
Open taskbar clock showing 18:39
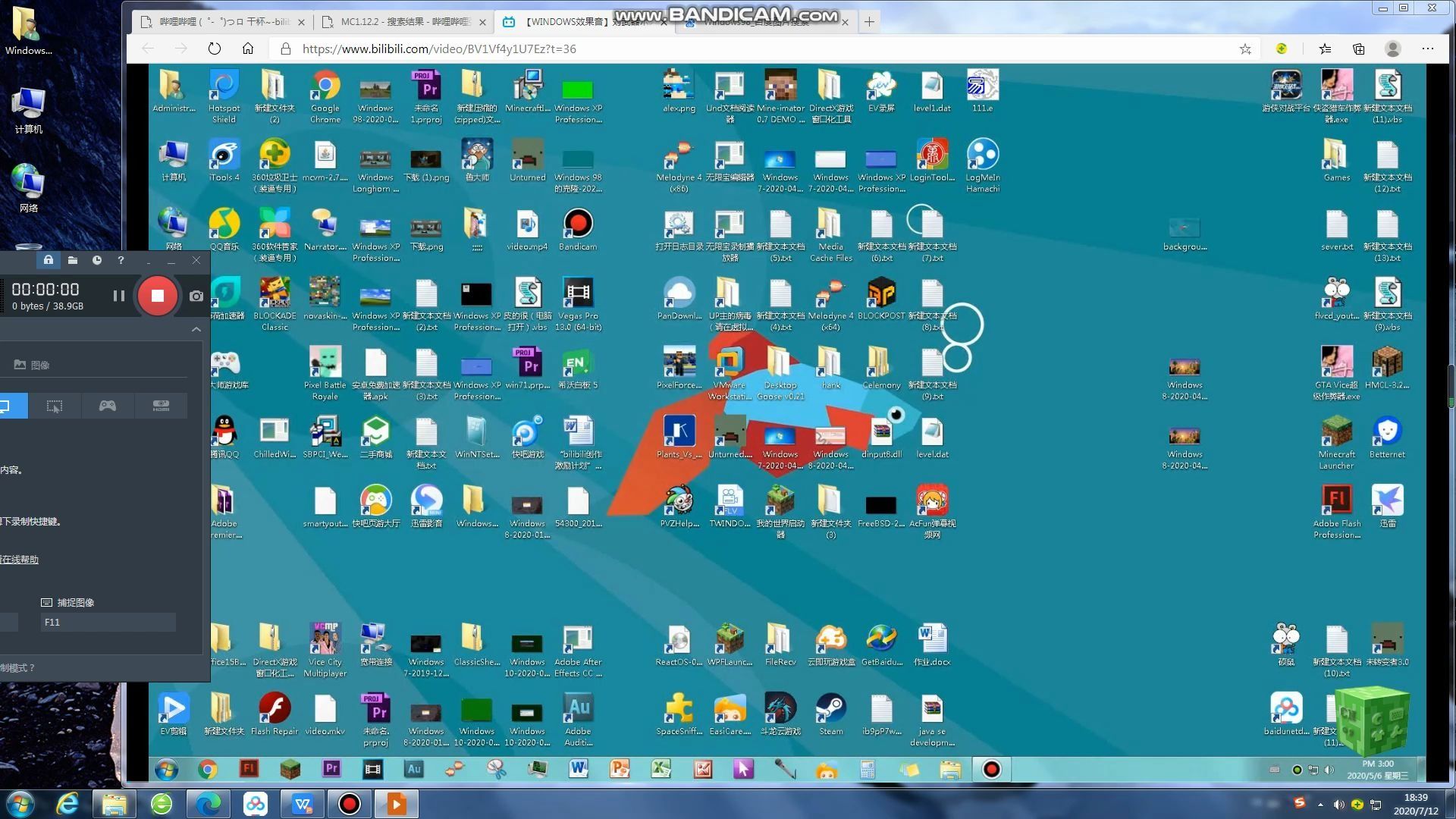click(x=1415, y=804)
